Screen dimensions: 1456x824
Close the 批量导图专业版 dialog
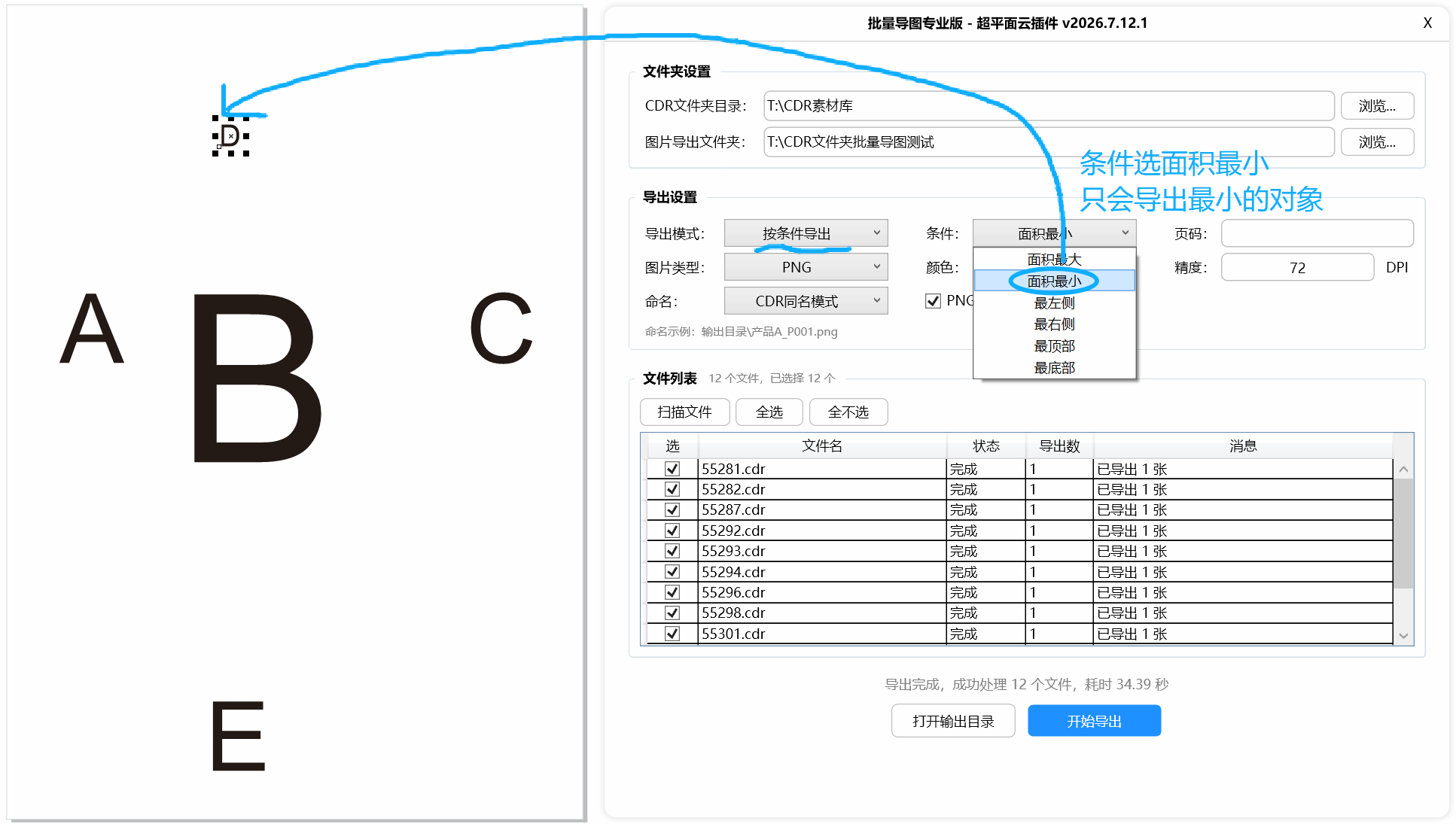click(1427, 23)
